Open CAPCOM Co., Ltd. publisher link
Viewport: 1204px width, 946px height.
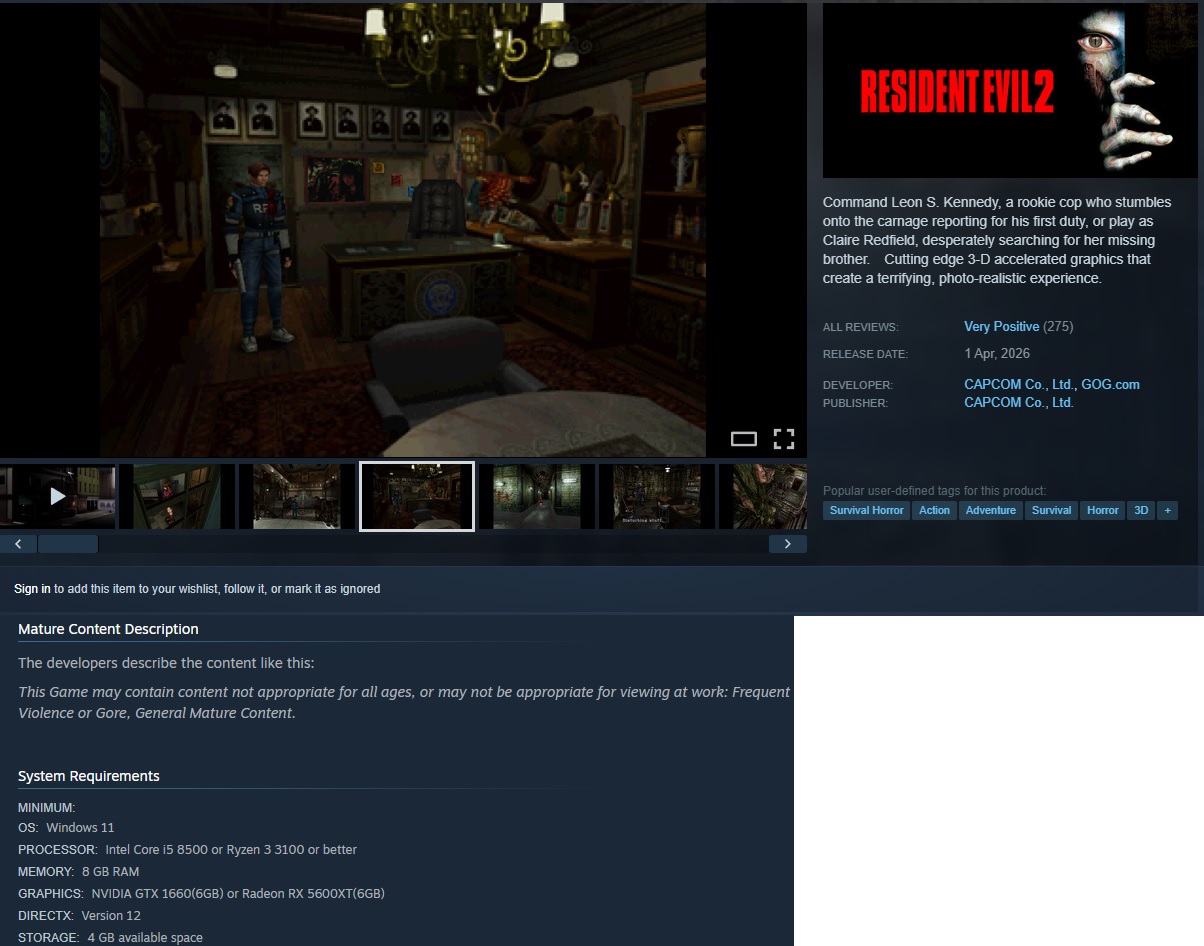point(1019,402)
